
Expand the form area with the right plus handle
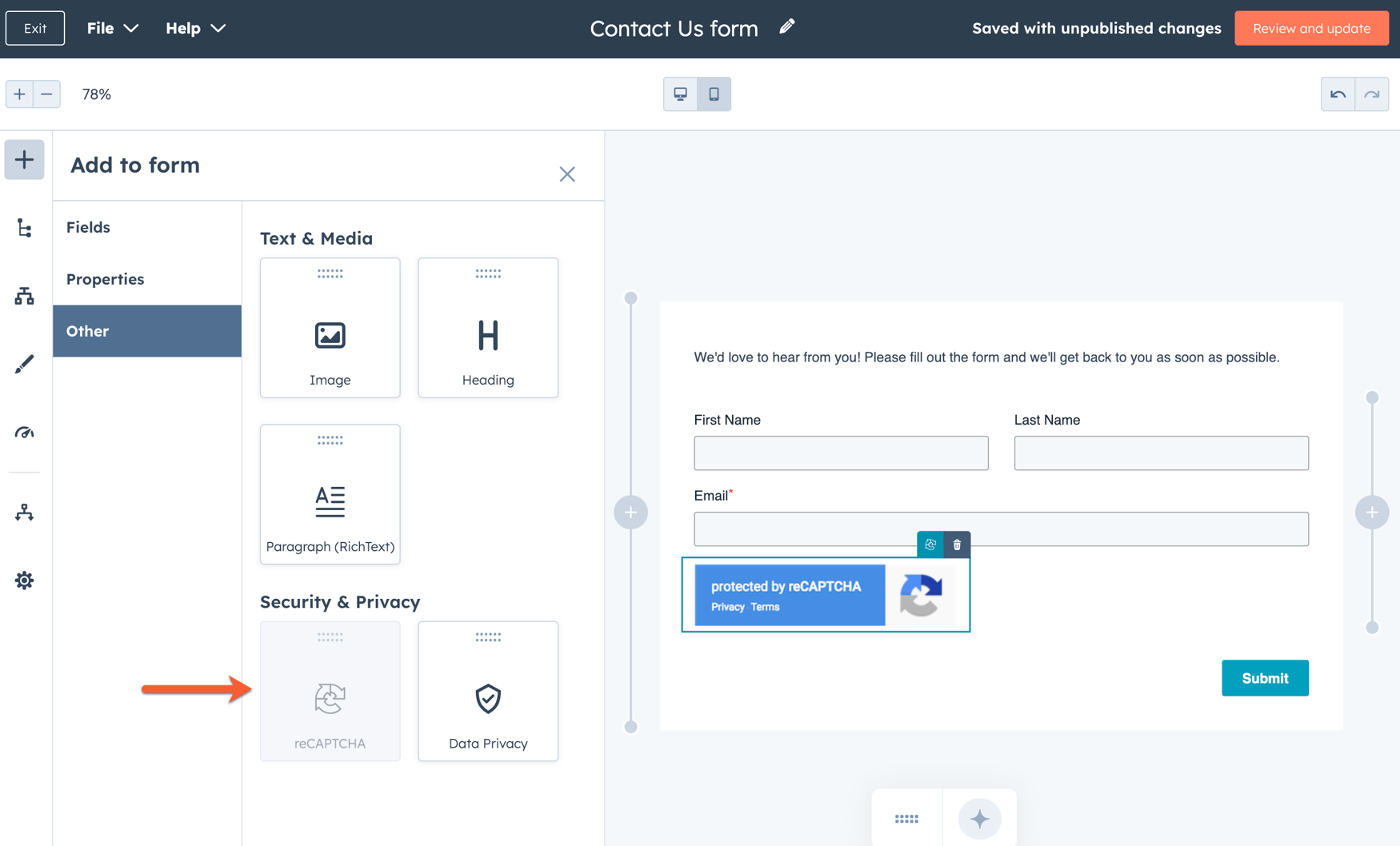point(1372,513)
